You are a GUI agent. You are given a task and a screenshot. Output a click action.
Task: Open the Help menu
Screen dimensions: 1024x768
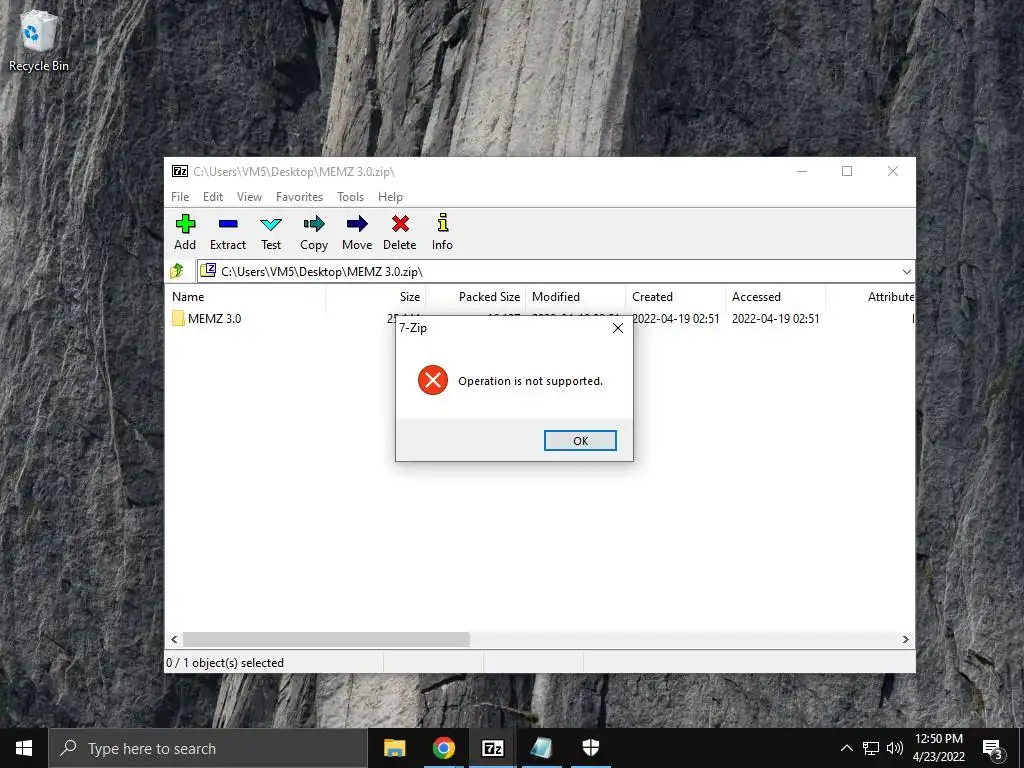pyautogui.click(x=390, y=197)
